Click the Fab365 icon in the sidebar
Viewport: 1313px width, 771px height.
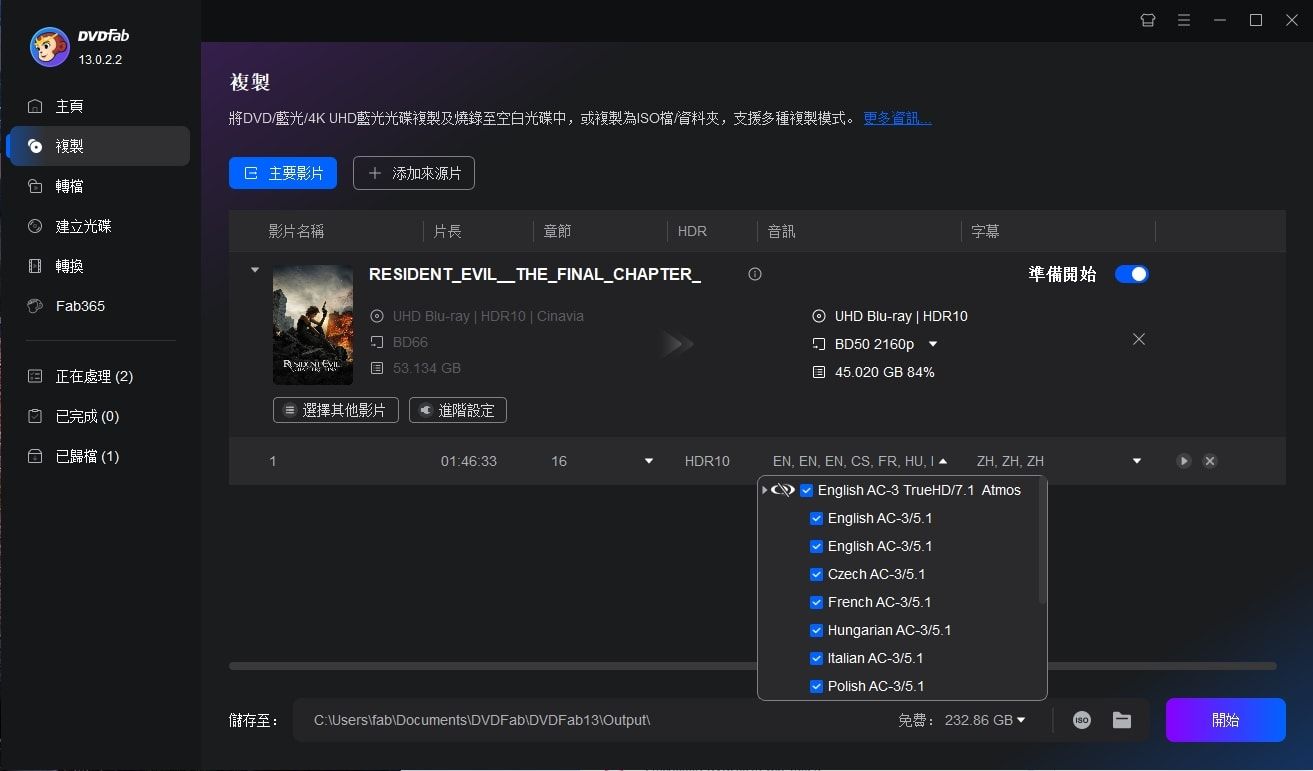(35, 306)
